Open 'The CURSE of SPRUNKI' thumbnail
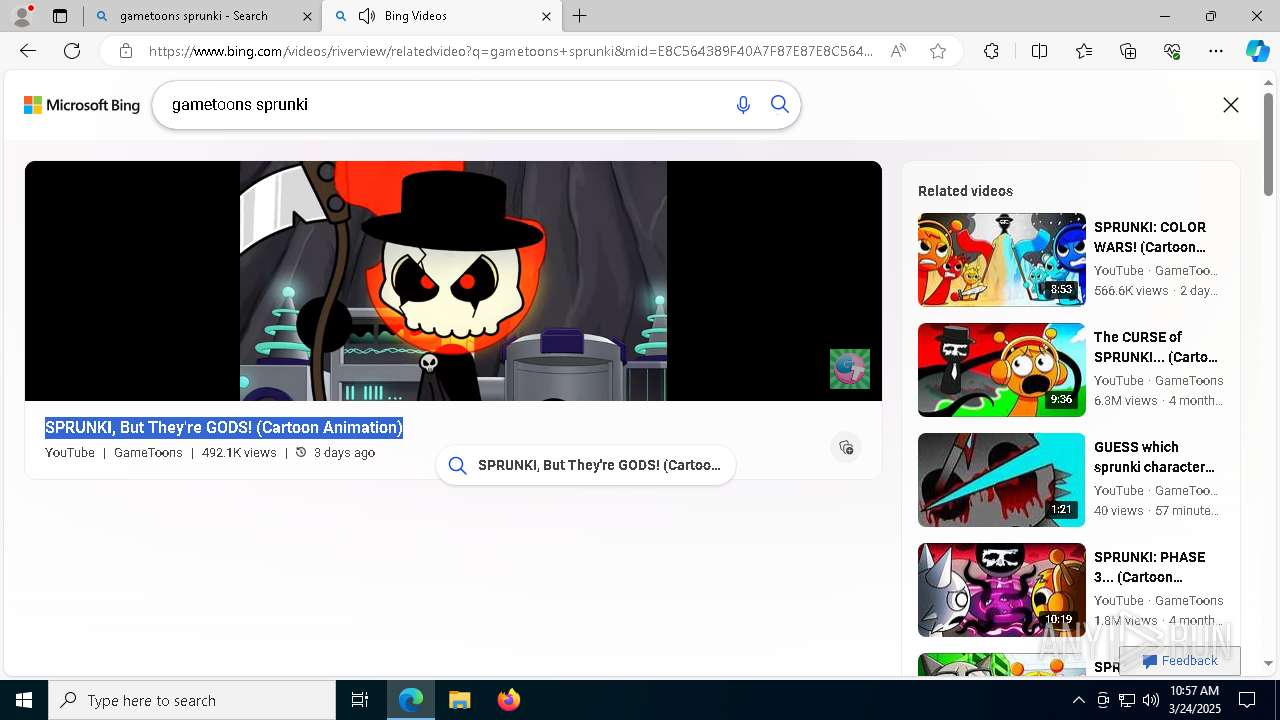This screenshot has height=720, width=1280. pos(1002,370)
